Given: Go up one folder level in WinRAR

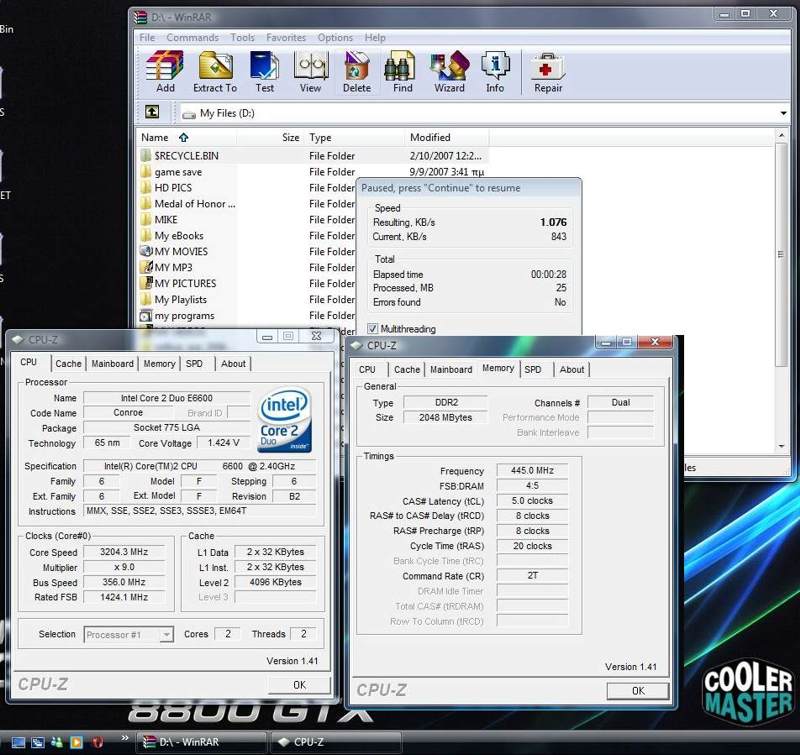Looking at the screenshot, I should [x=152, y=112].
